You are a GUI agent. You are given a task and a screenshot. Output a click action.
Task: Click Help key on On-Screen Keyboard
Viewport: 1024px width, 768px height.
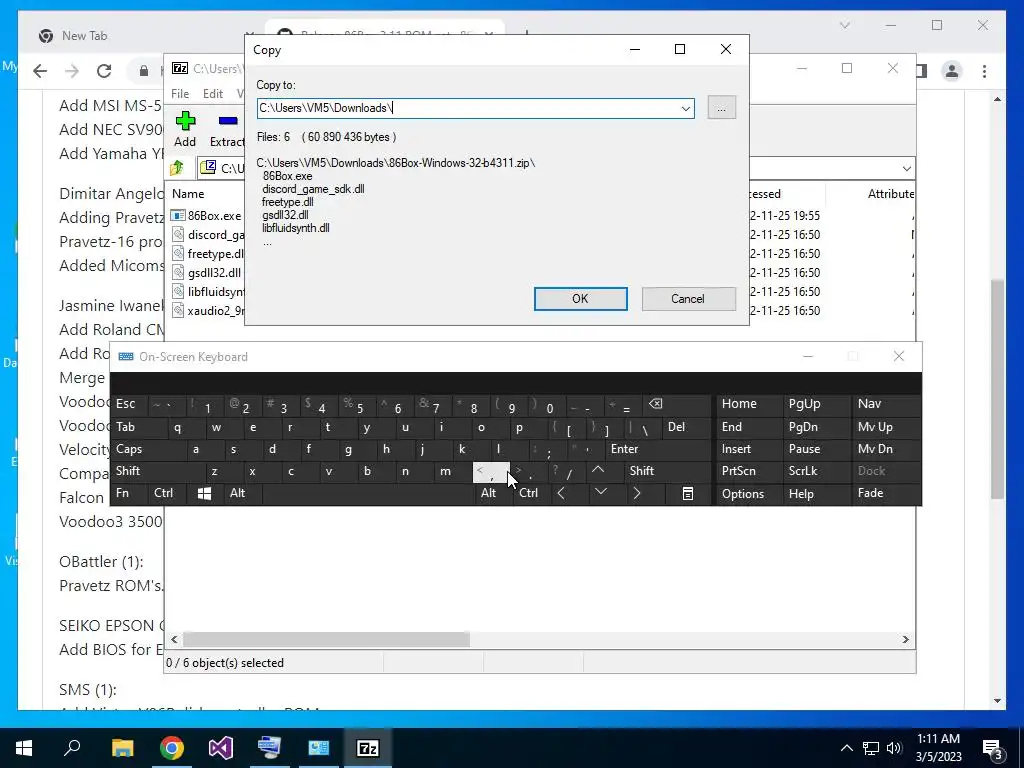801,494
